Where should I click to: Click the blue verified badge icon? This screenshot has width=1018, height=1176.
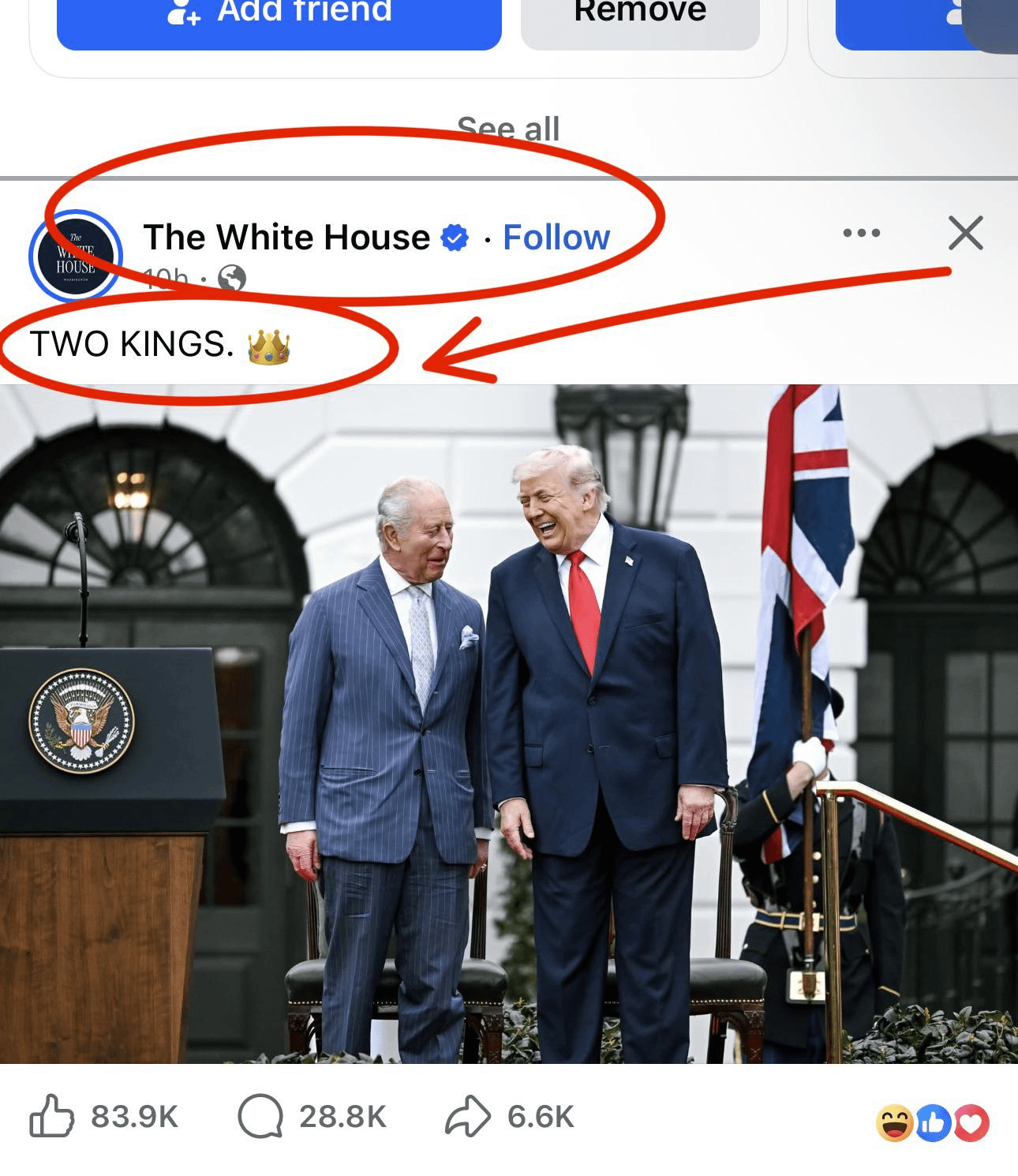455,237
